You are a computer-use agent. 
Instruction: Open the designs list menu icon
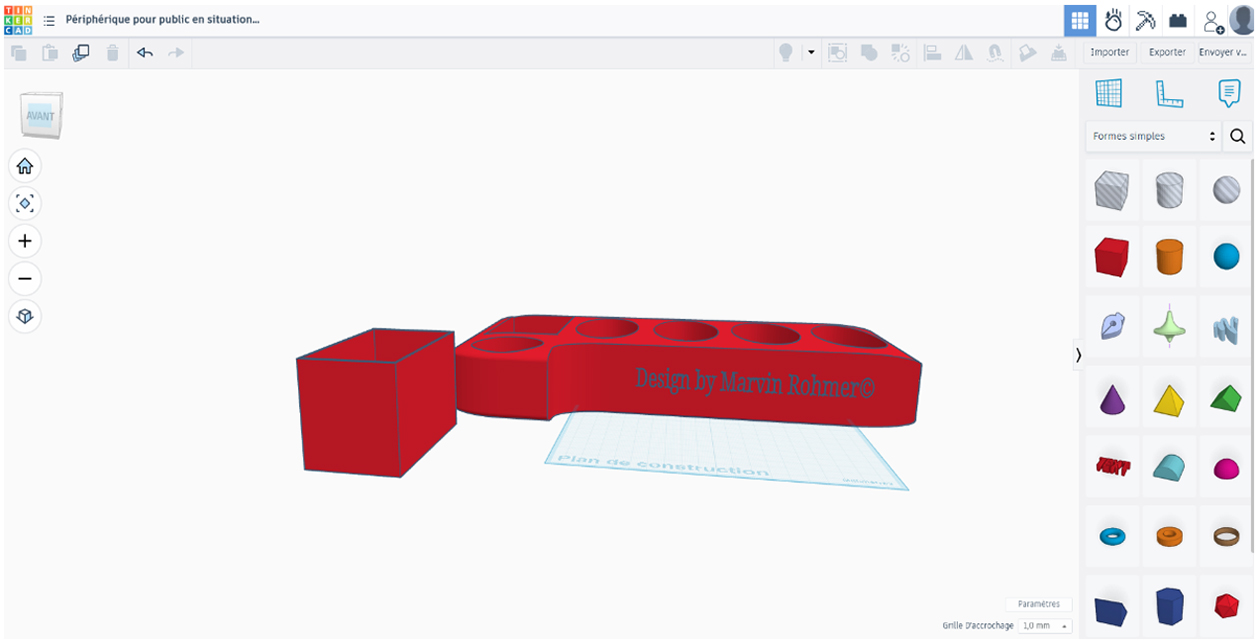pos(49,20)
